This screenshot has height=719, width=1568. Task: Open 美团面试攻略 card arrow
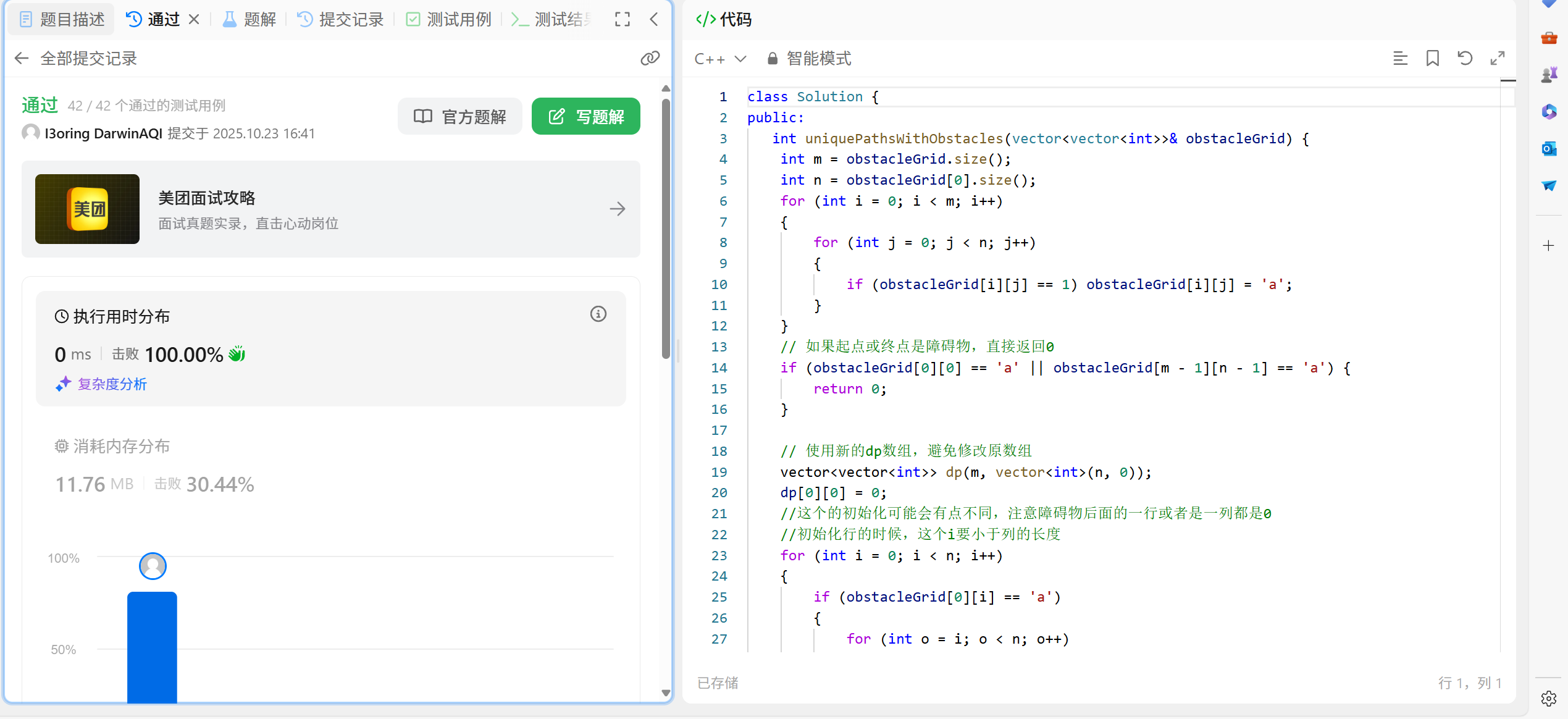pyautogui.click(x=617, y=209)
